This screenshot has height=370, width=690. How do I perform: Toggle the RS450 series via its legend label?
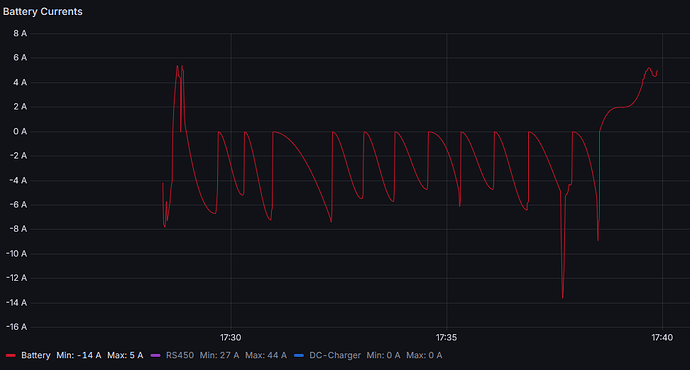click(x=180, y=355)
